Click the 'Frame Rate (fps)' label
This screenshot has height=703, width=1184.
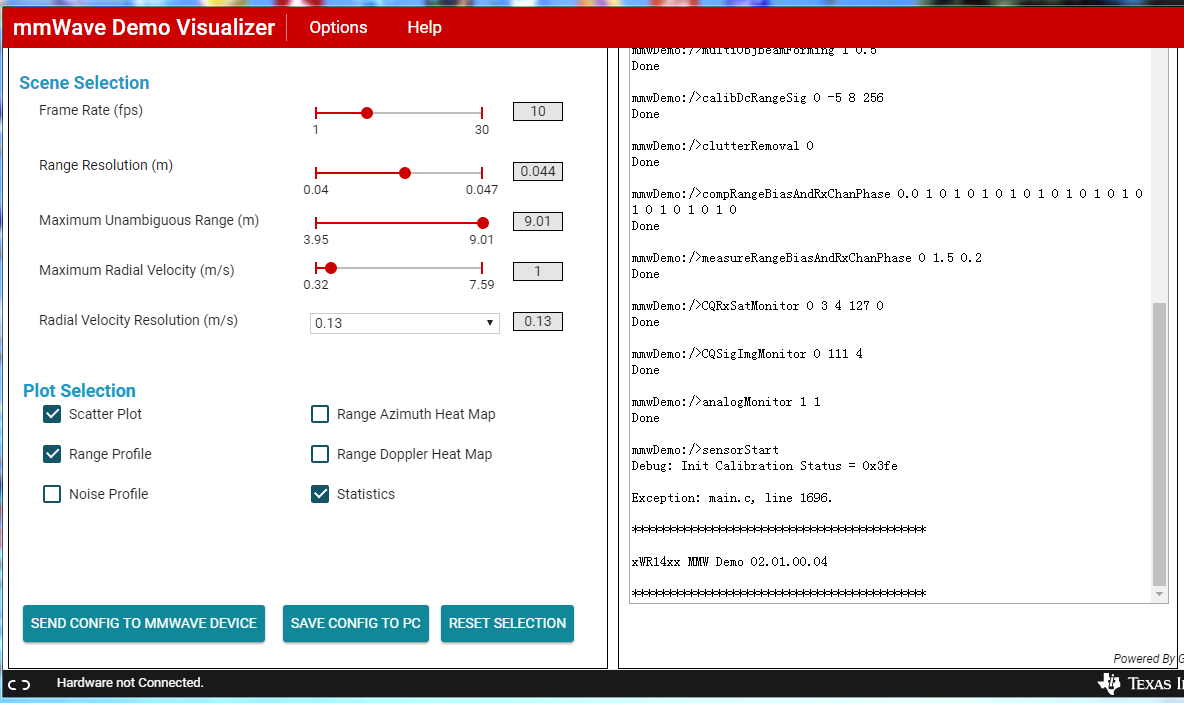pyautogui.click(x=91, y=110)
